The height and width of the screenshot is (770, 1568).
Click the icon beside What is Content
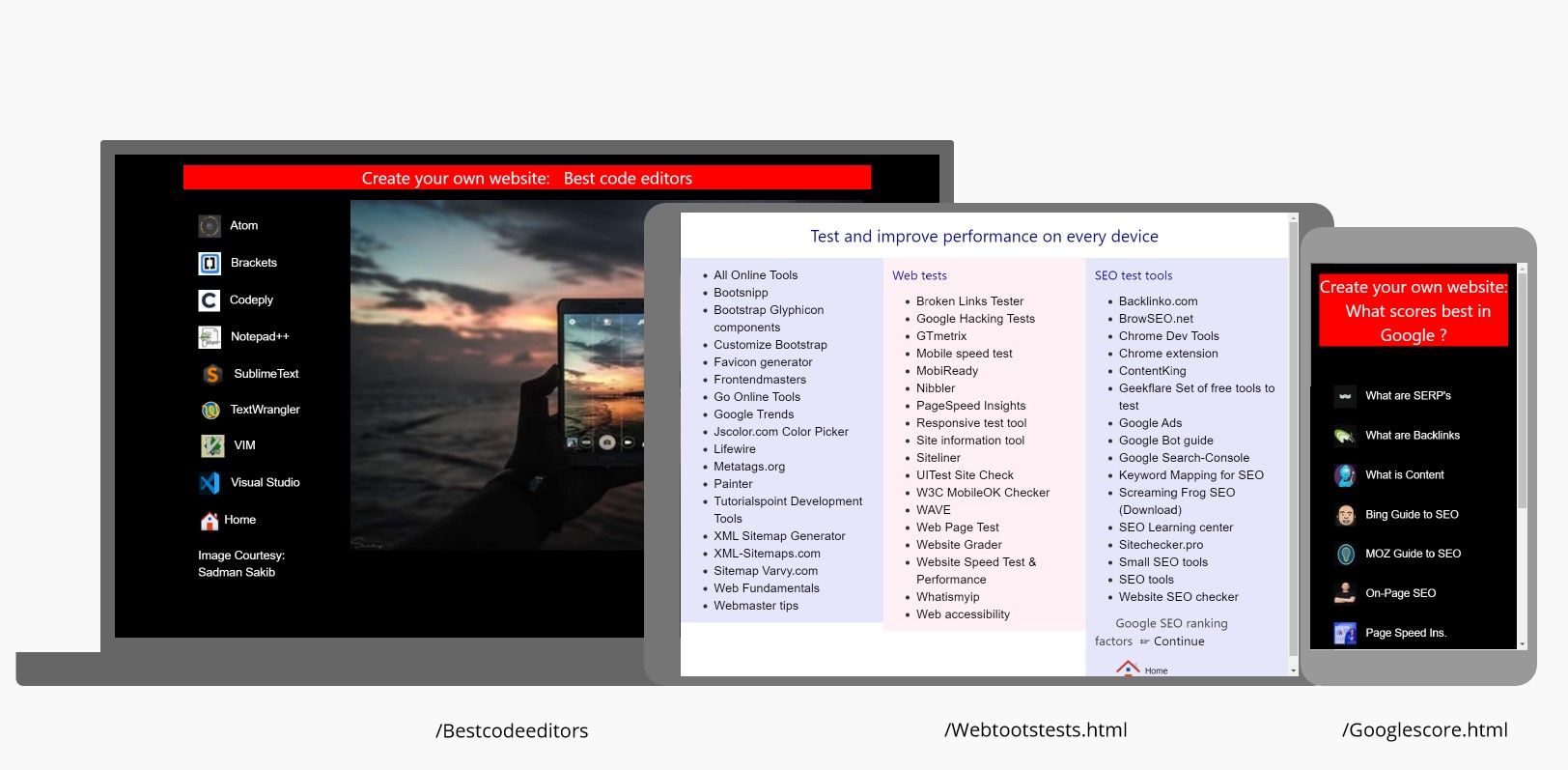point(1345,475)
